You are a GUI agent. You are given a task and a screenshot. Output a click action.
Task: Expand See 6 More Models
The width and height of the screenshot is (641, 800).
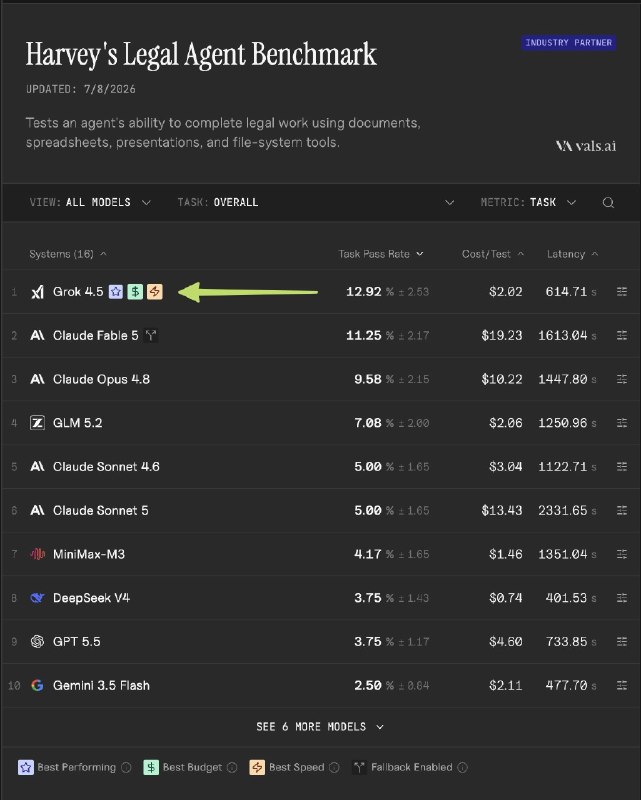[x=320, y=727]
